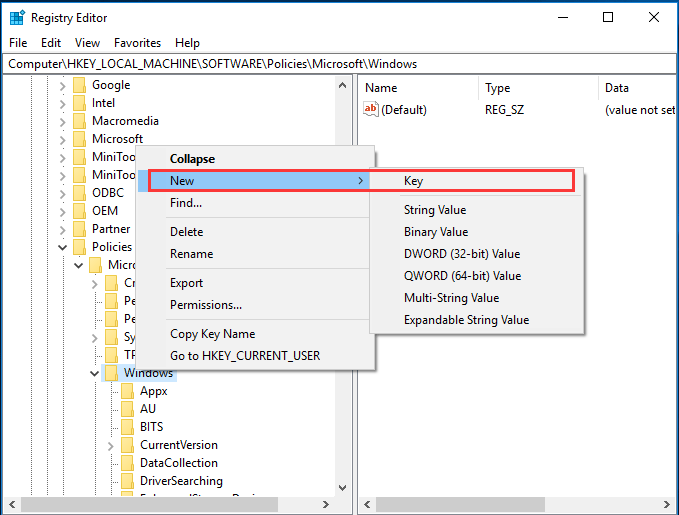Screen dimensions: 679x515
Task: Expand the ODBC key
Action: pos(62,194)
